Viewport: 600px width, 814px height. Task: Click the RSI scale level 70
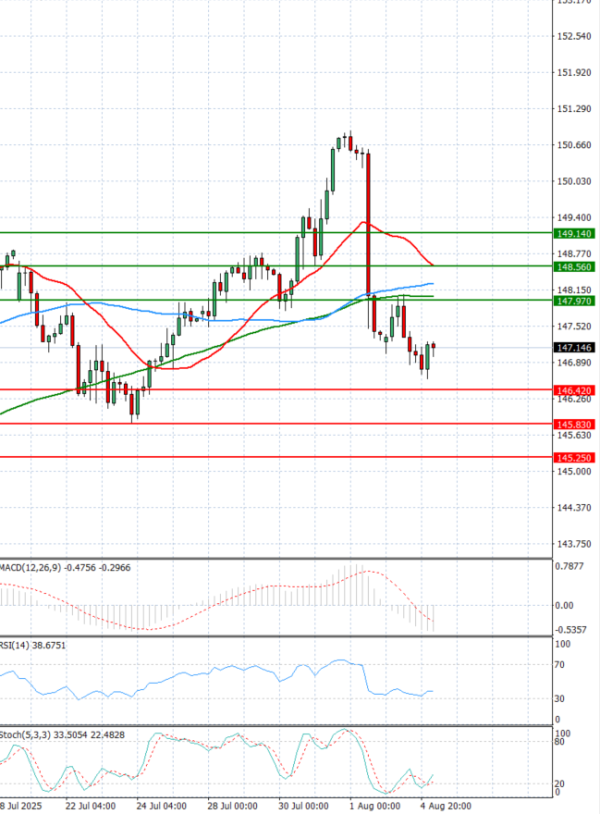(x=560, y=665)
